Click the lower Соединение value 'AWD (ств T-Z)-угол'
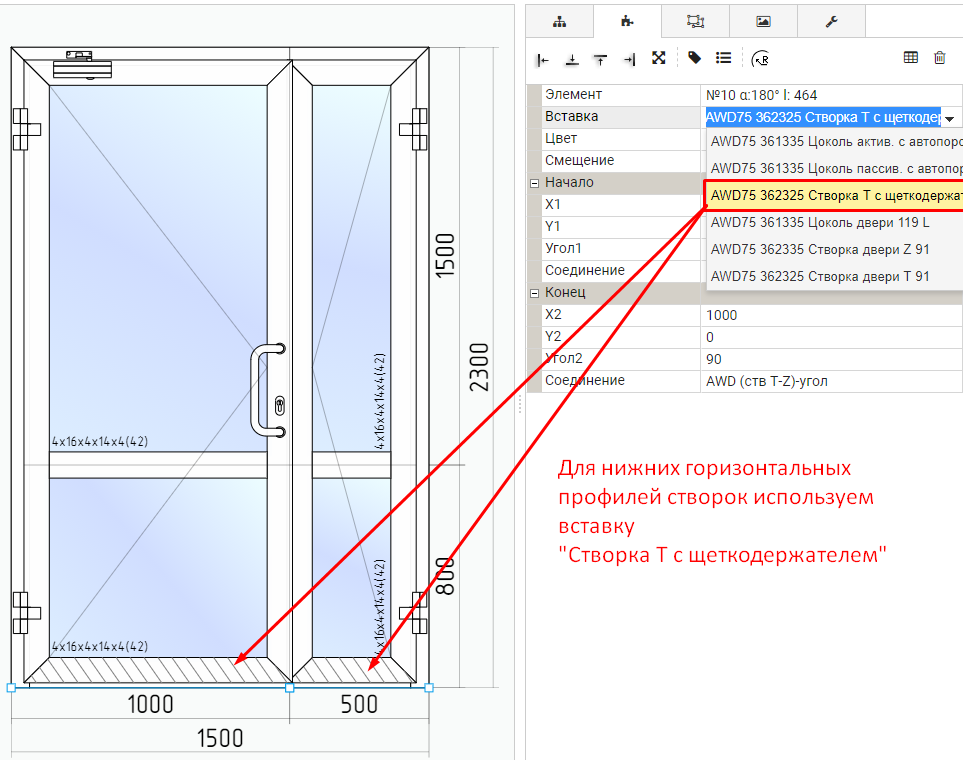The width and height of the screenshot is (963, 760). coord(832,381)
